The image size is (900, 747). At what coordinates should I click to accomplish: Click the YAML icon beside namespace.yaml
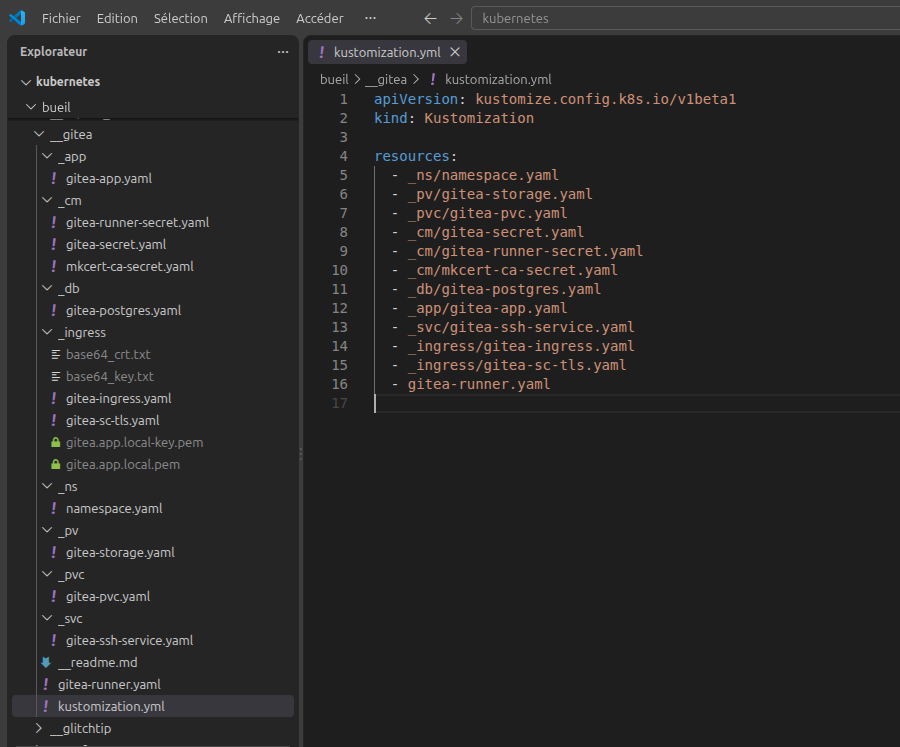click(54, 509)
